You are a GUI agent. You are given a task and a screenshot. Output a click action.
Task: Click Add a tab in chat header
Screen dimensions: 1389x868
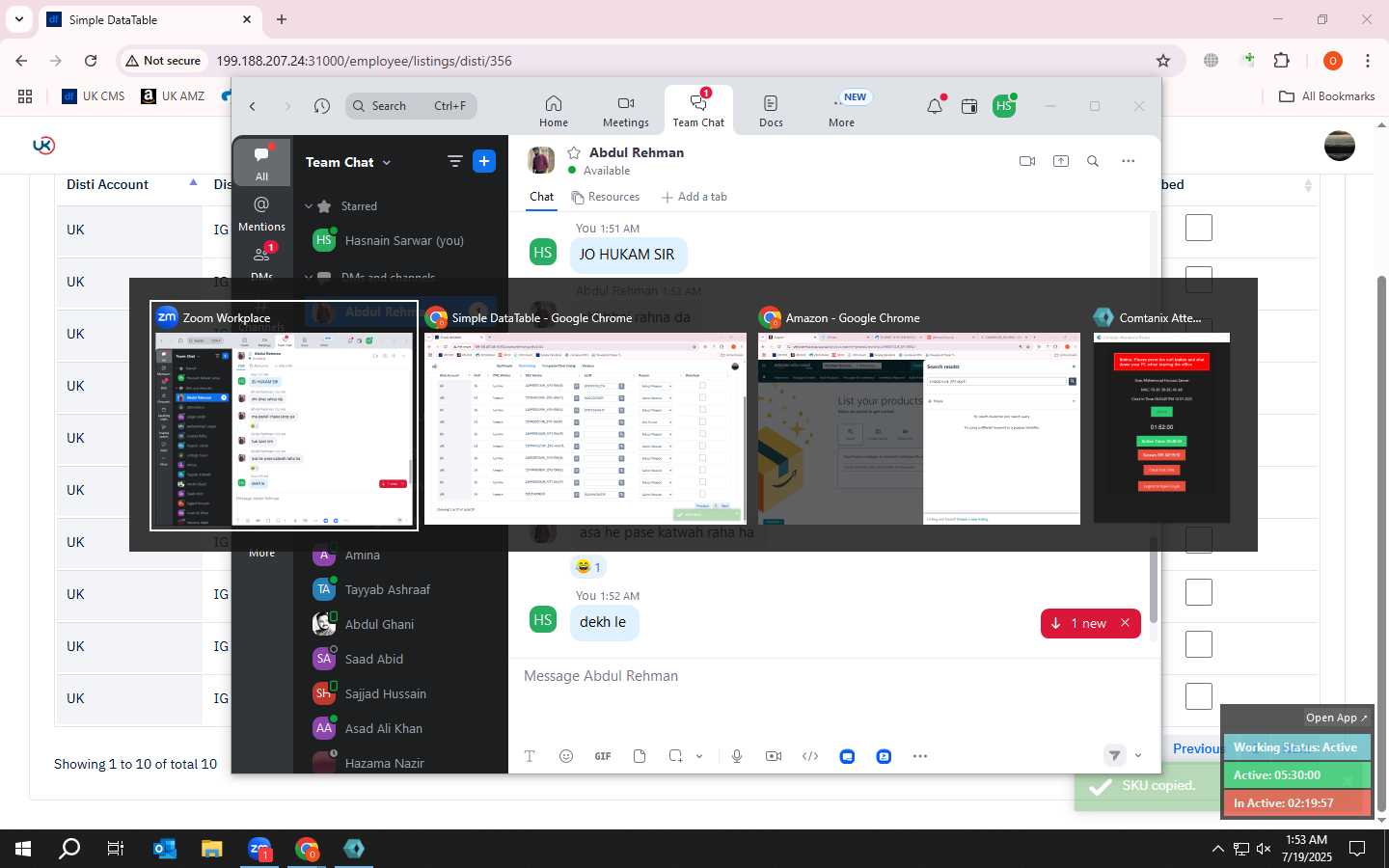coord(694,197)
